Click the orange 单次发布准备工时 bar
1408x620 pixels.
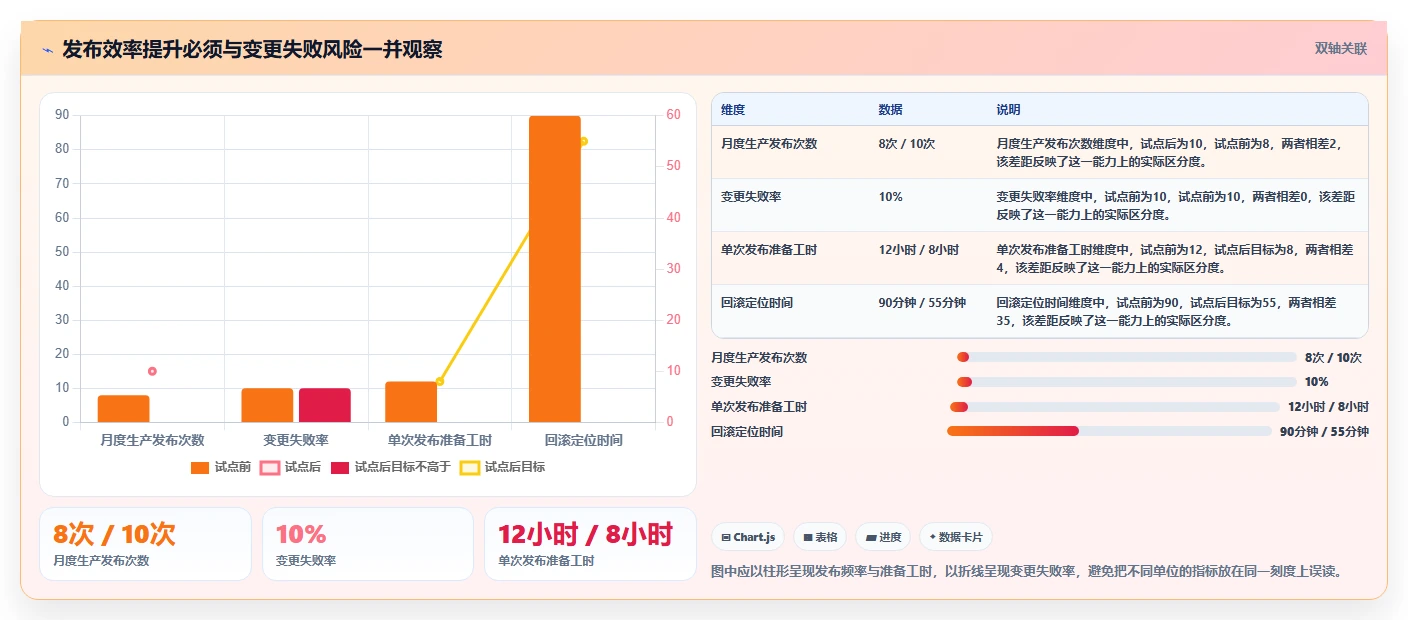point(411,401)
